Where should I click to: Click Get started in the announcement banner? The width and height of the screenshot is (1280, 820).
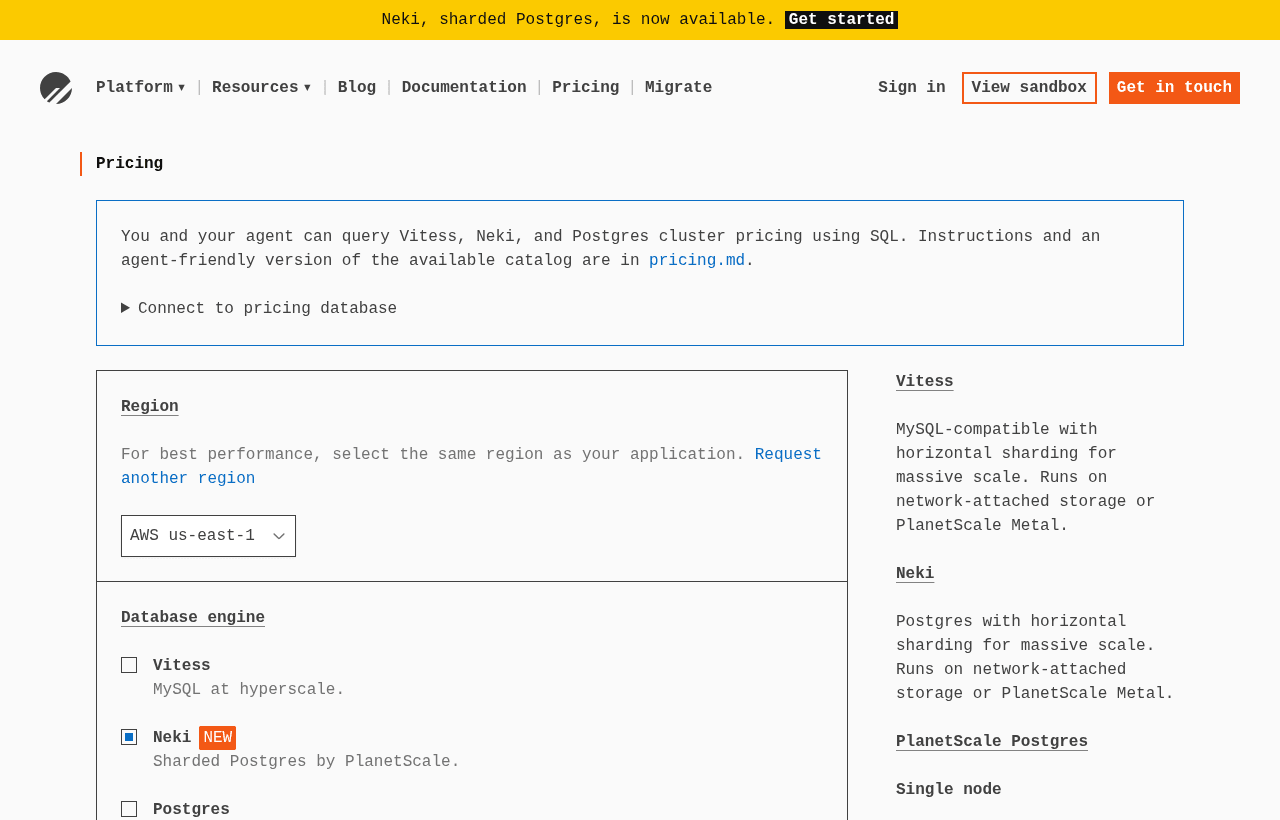[x=841, y=20]
